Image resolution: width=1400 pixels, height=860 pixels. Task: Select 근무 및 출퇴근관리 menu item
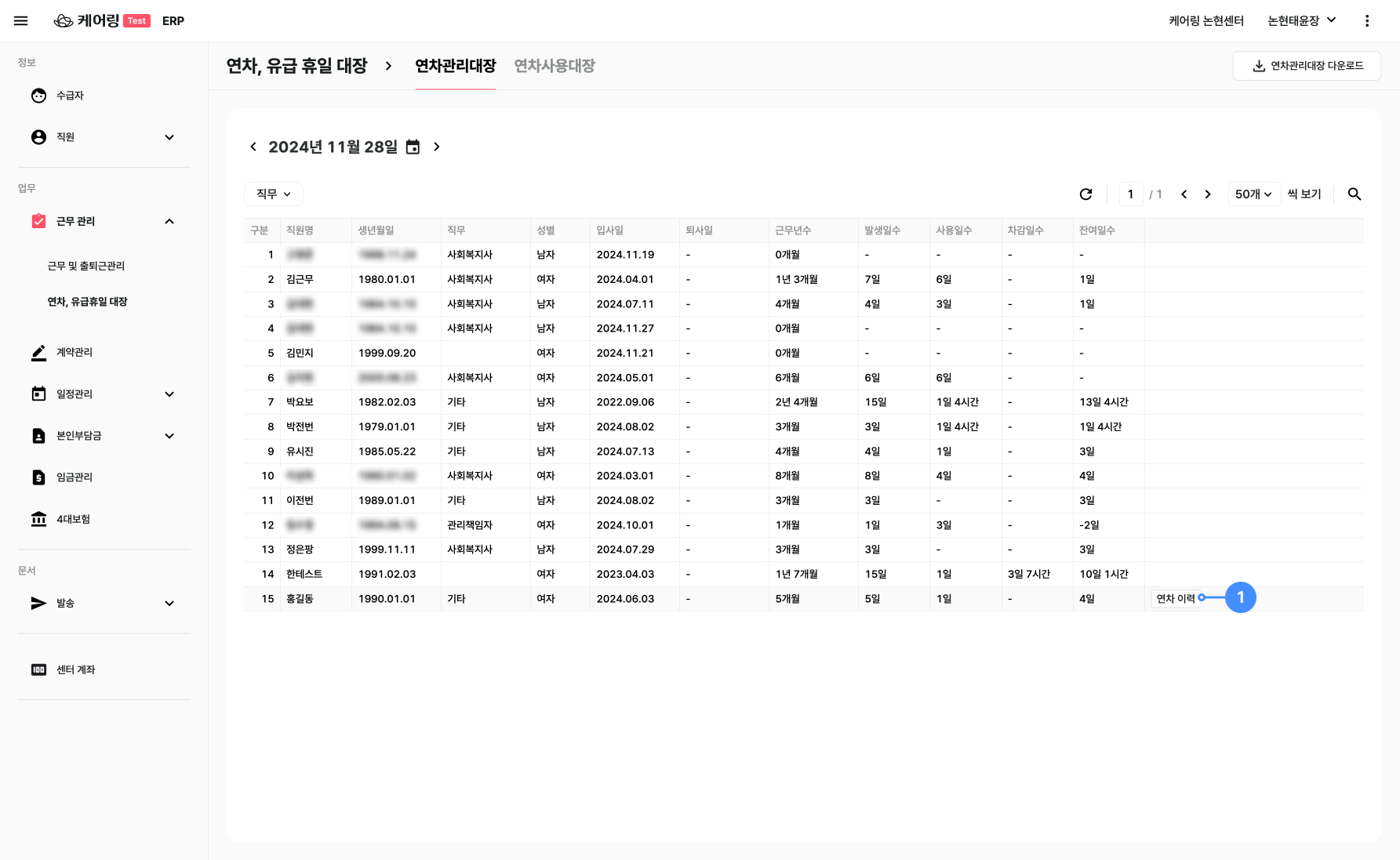pos(86,266)
